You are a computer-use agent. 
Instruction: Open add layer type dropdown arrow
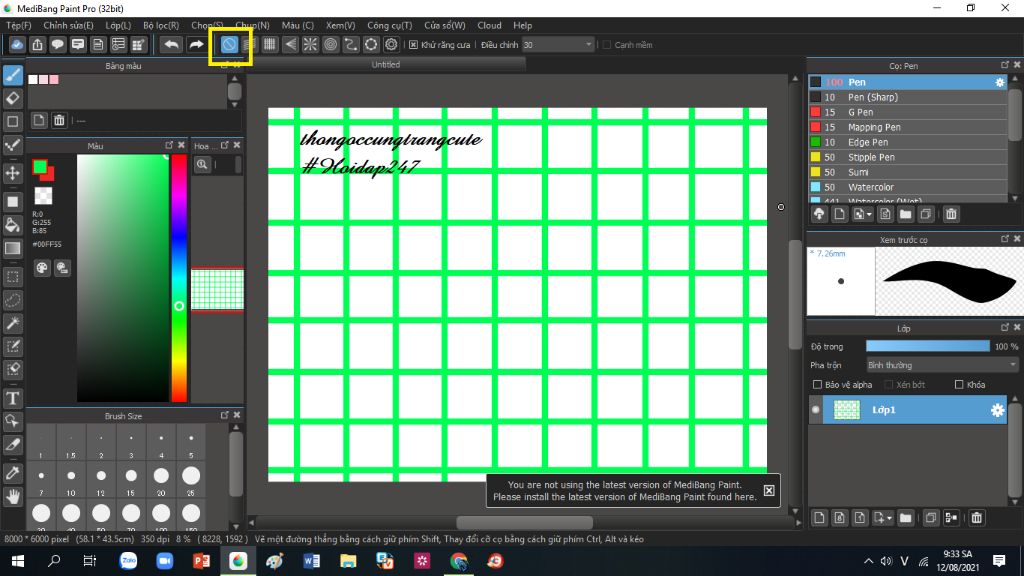coord(889,519)
